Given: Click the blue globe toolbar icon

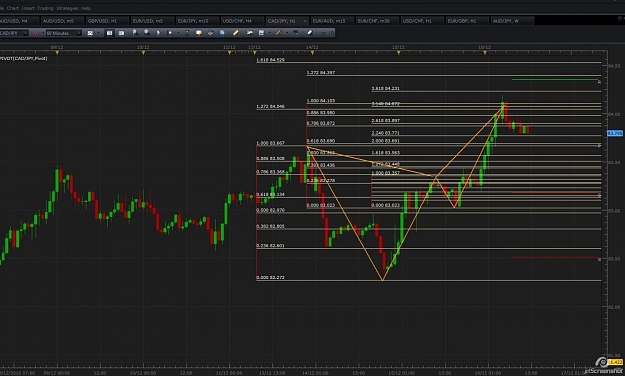Looking at the screenshot, I should click(222, 33).
